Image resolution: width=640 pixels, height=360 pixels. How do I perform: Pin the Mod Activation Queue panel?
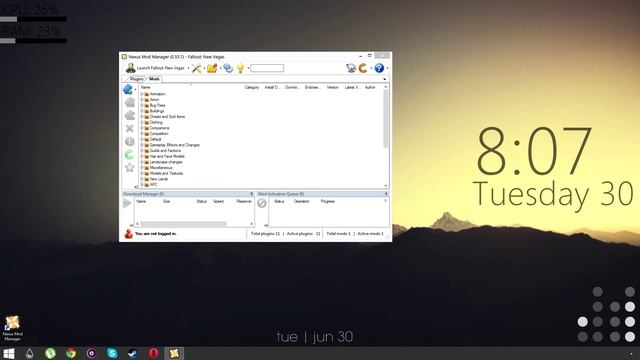pyautogui.click(x=386, y=194)
